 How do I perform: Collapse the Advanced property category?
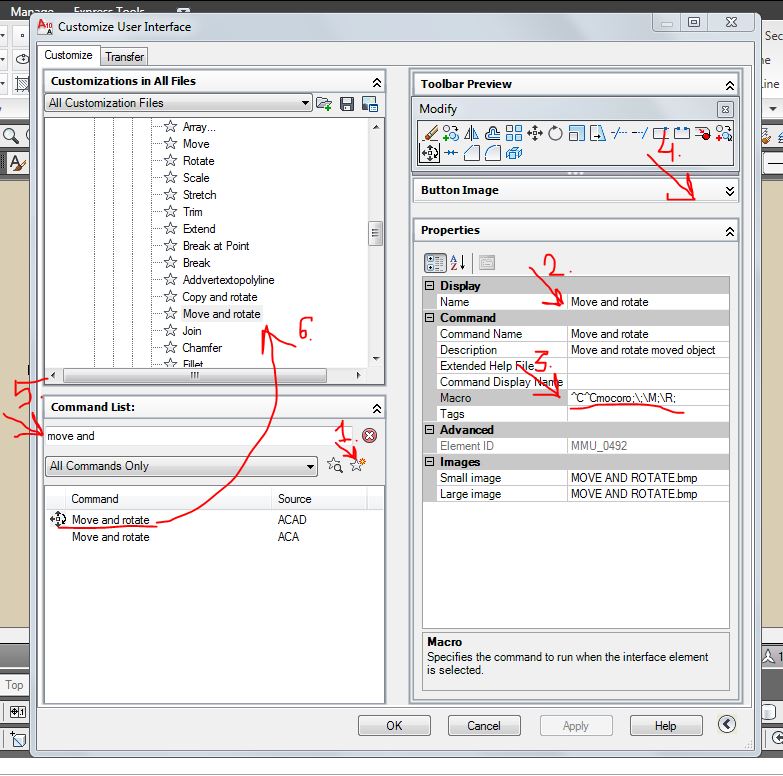(429, 429)
